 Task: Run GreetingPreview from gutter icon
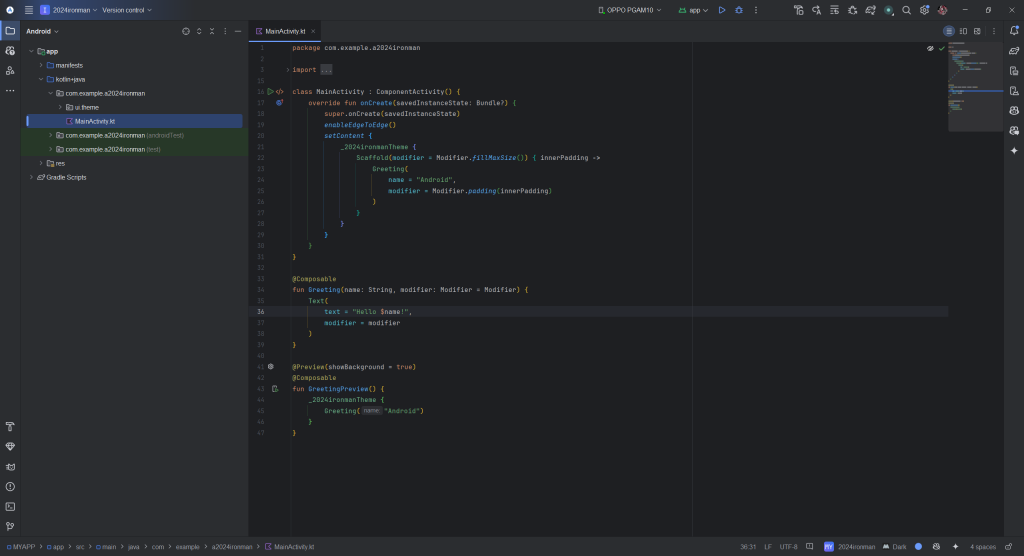(275, 389)
